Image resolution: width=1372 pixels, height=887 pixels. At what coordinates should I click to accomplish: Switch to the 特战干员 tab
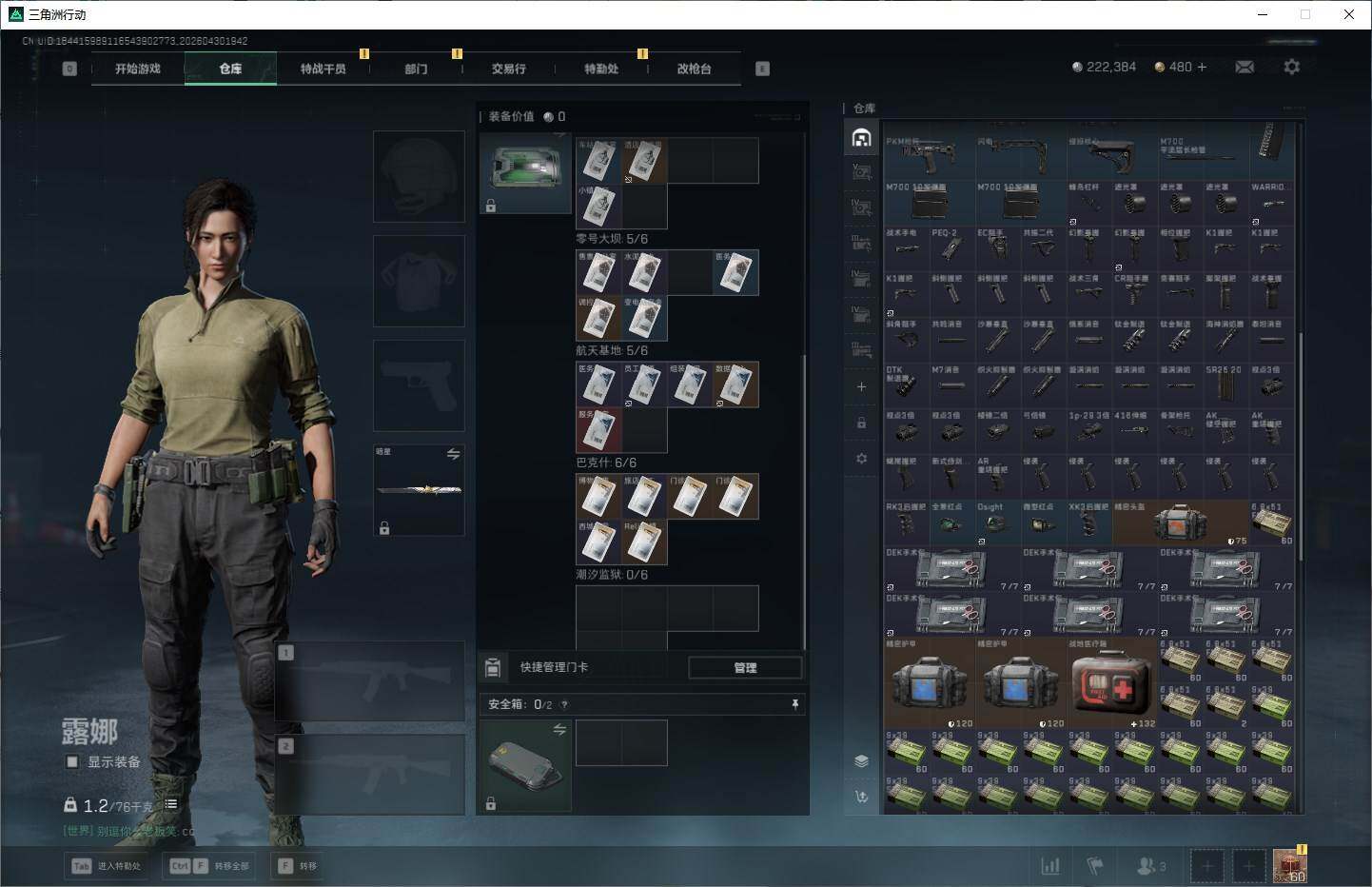click(323, 69)
